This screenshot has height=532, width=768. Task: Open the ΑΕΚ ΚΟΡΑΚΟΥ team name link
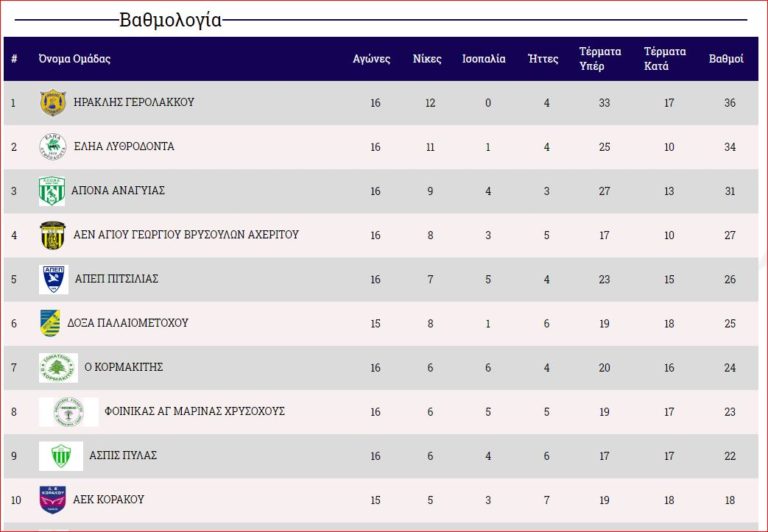coord(109,499)
